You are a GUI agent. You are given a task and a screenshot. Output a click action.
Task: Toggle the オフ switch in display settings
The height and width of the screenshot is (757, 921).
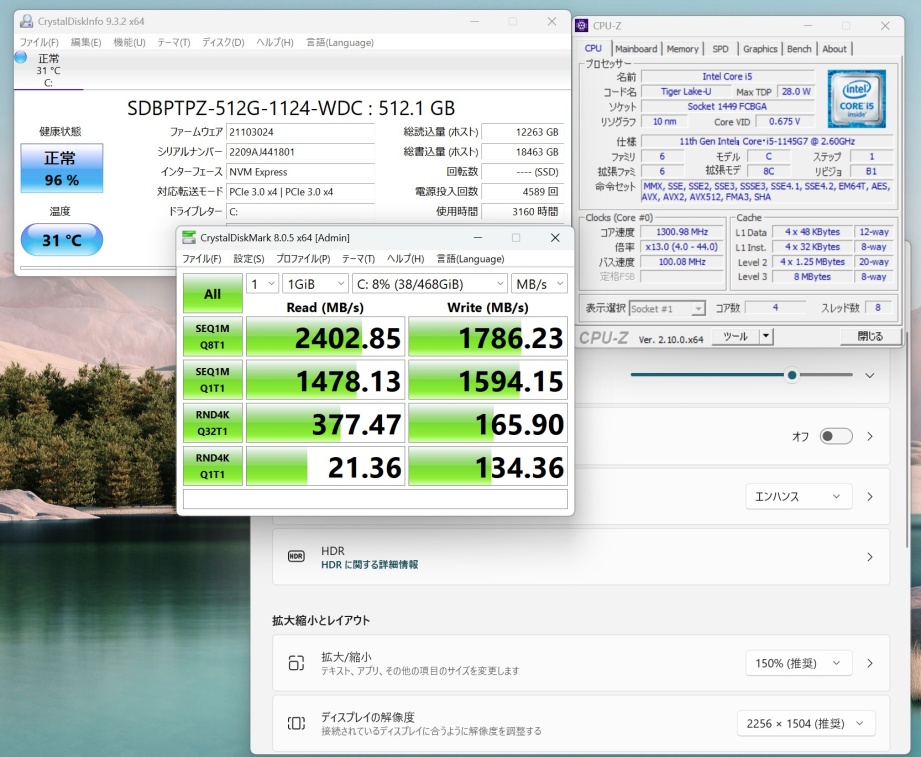[x=836, y=436]
